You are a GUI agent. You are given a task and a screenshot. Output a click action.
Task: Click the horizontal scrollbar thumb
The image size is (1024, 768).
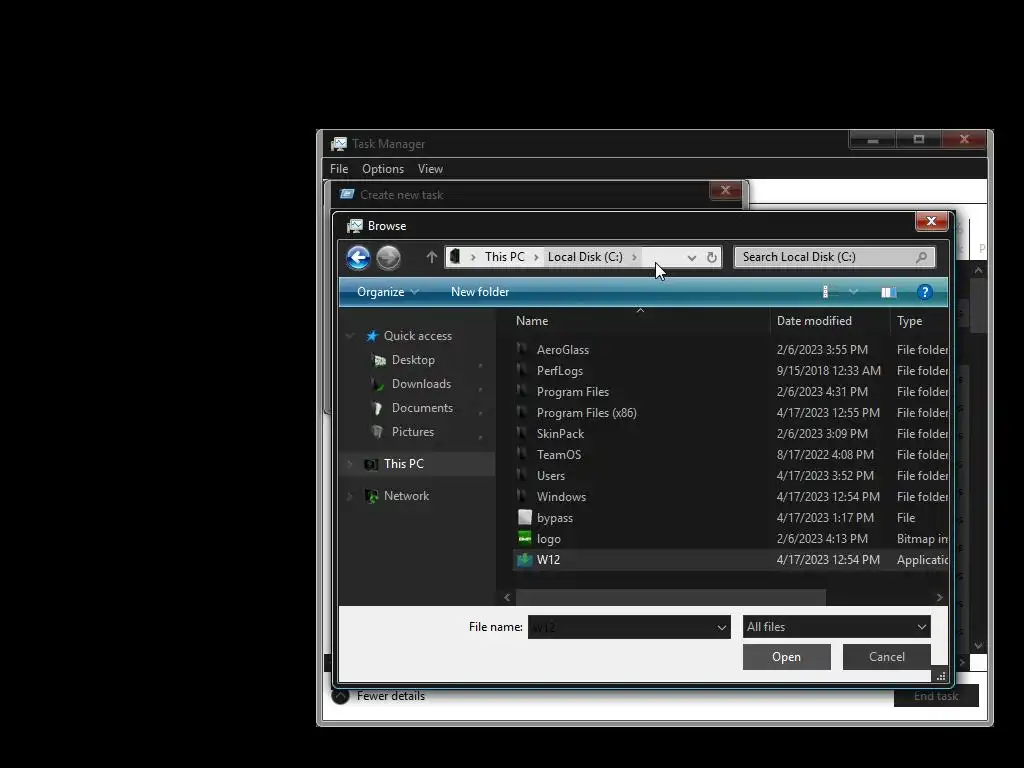click(671, 598)
